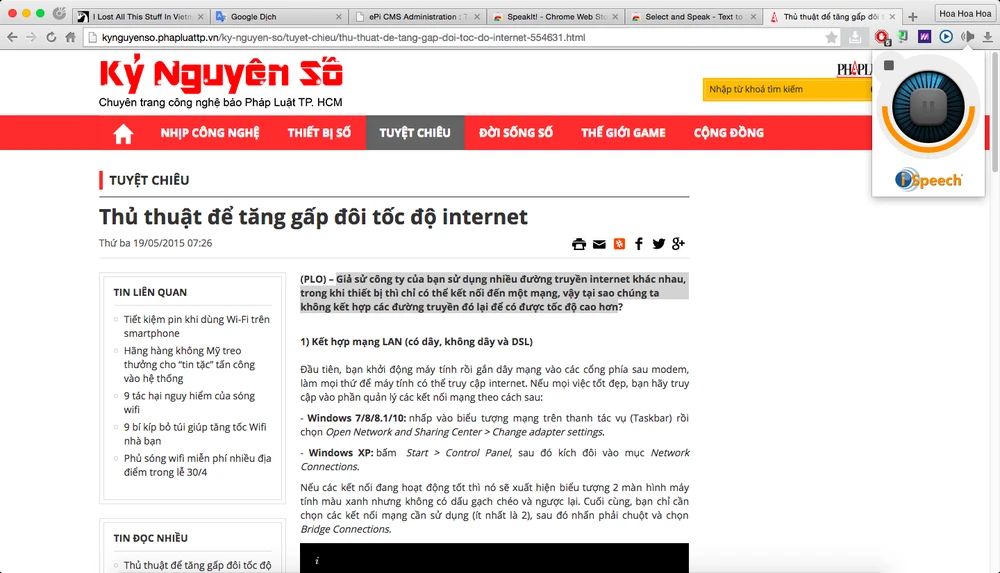Click the print article icon
This screenshot has width=1000, height=573.
click(x=579, y=244)
